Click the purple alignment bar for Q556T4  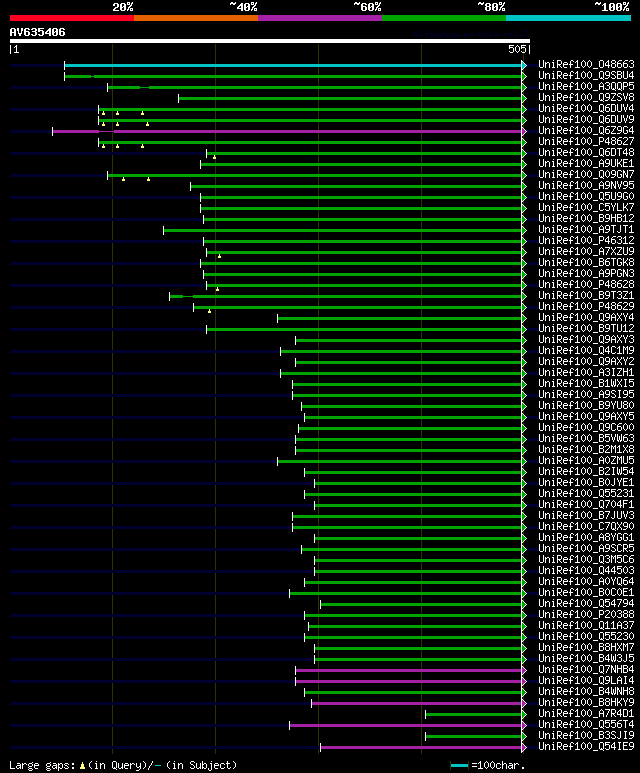point(406,725)
